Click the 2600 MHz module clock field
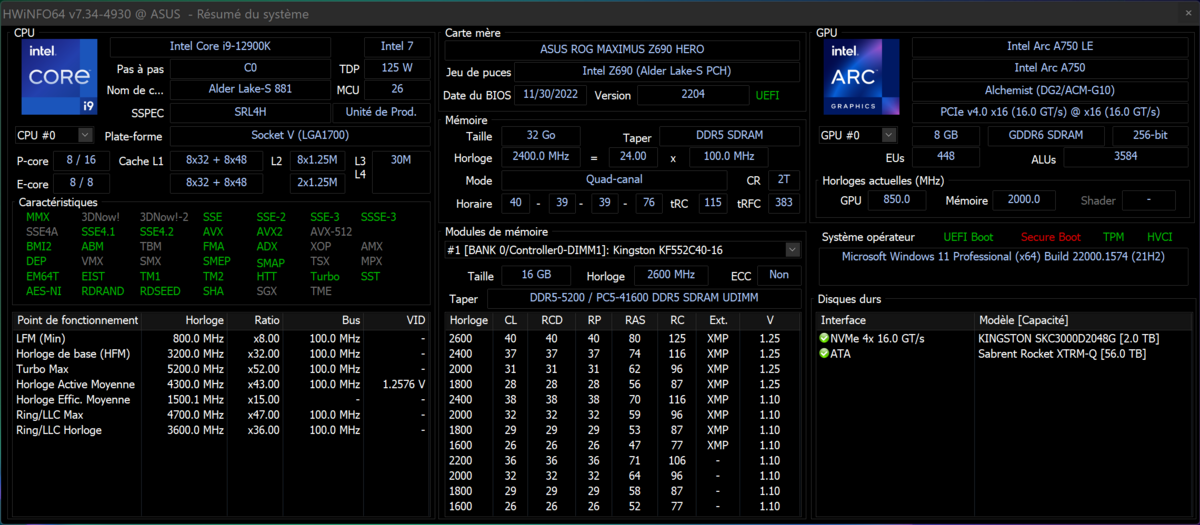1200x525 pixels. tap(670, 275)
